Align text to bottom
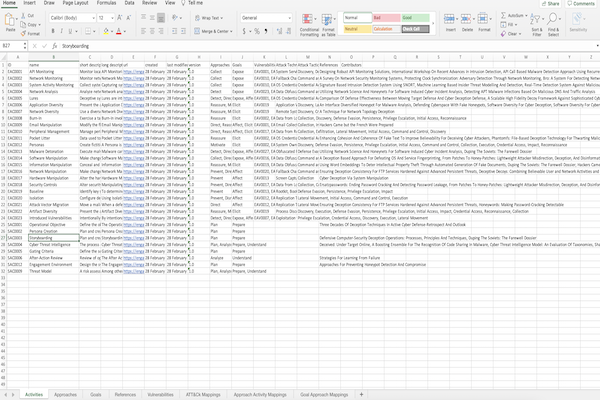600x400 pixels. (161, 18)
